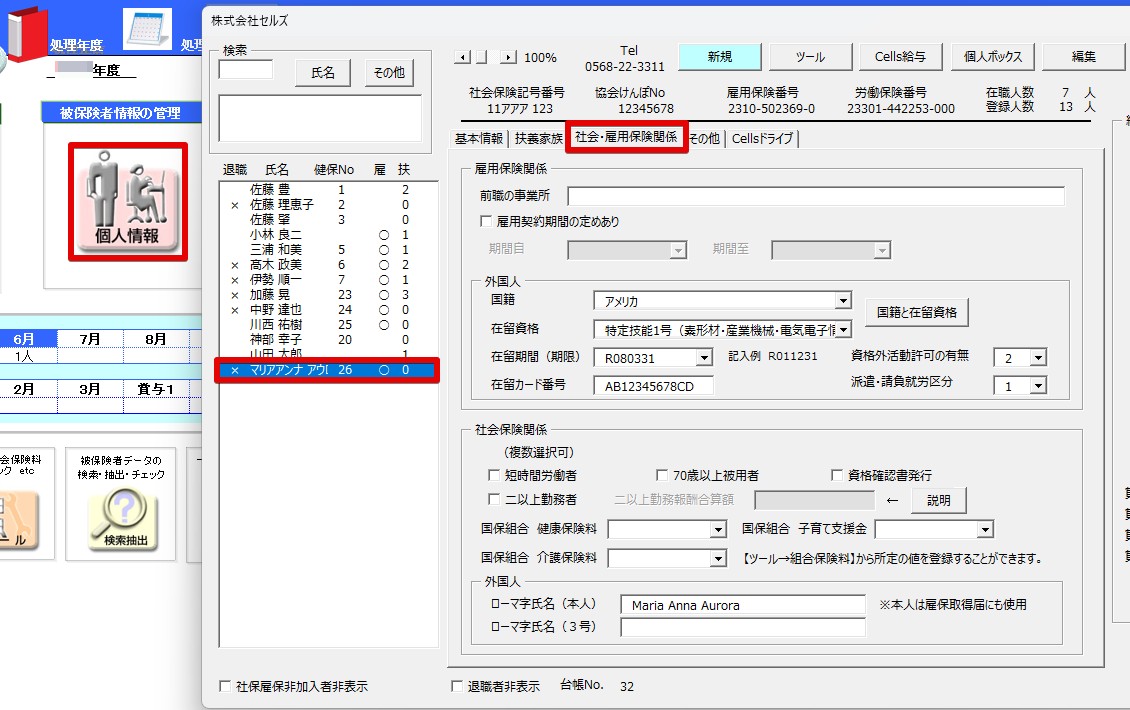Open 資格外活動許可の有無 dropdown

[1037, 358]
